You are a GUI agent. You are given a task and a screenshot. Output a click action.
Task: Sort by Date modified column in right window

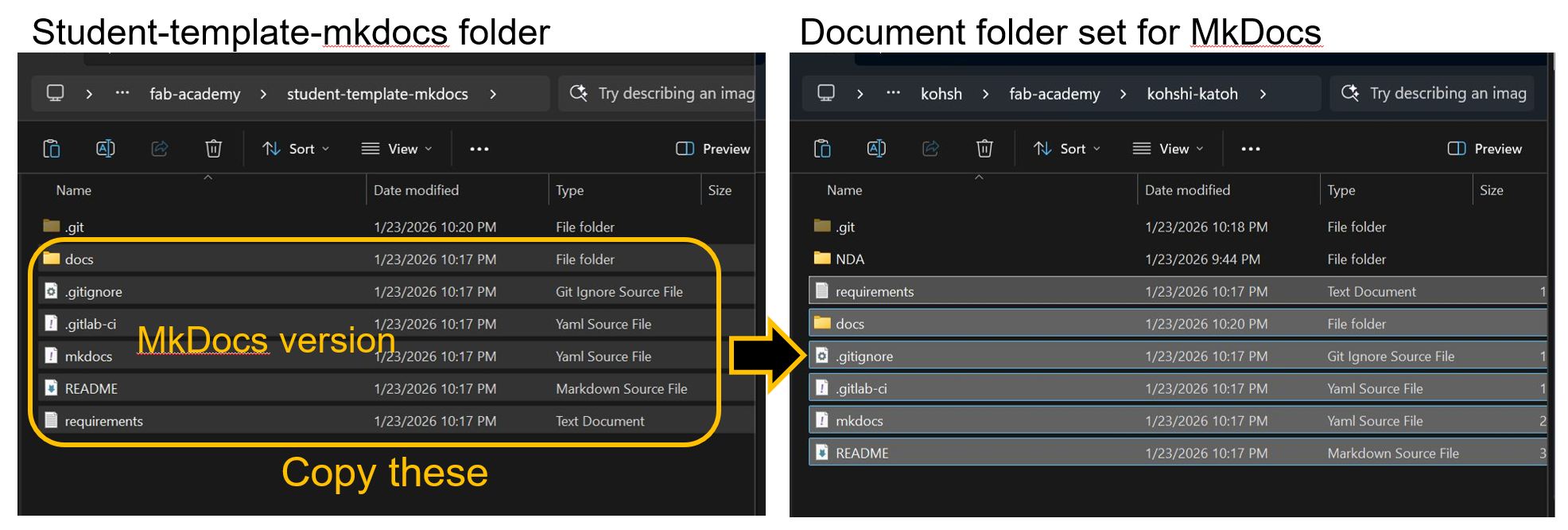pos(1187,190)
